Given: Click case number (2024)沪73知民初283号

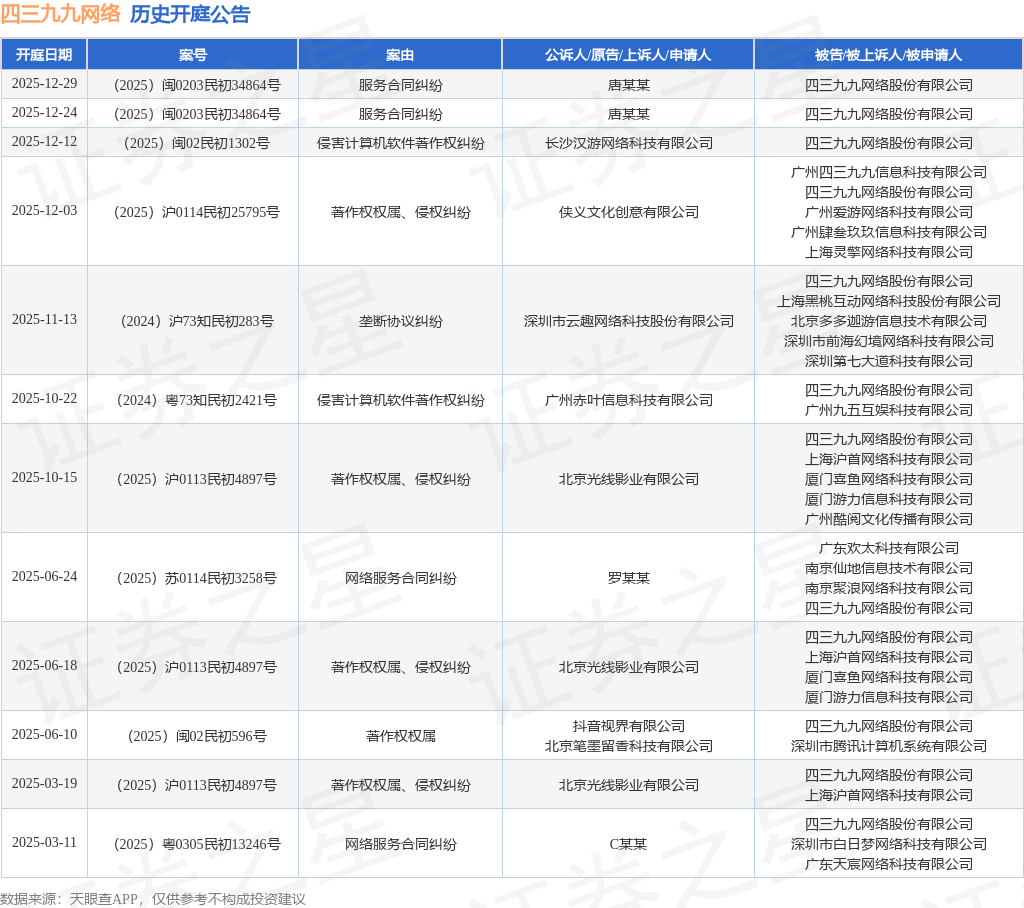Looking at the screenshot, I should point(197,321).
